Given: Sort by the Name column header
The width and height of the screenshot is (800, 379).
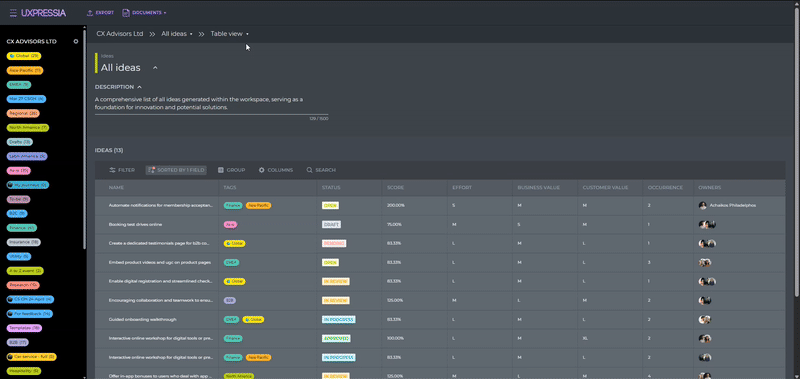Looking at the screenshot, I should pos(116,188).
